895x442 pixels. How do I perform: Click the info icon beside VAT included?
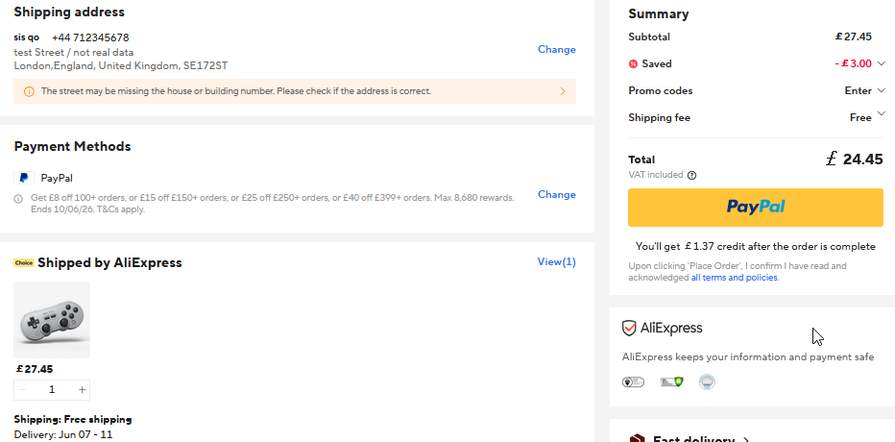(692, 175)
